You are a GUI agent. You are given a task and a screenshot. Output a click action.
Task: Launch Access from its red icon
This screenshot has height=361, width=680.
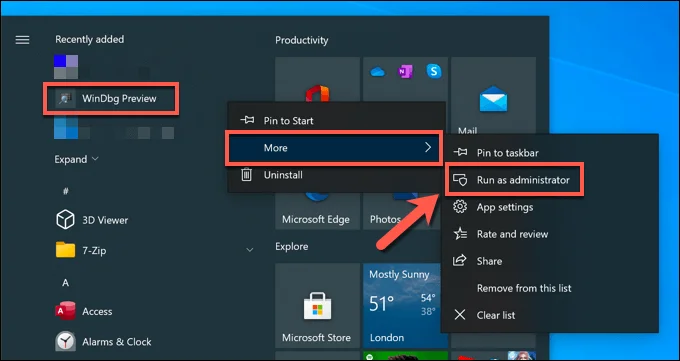[x=65, y=311]
